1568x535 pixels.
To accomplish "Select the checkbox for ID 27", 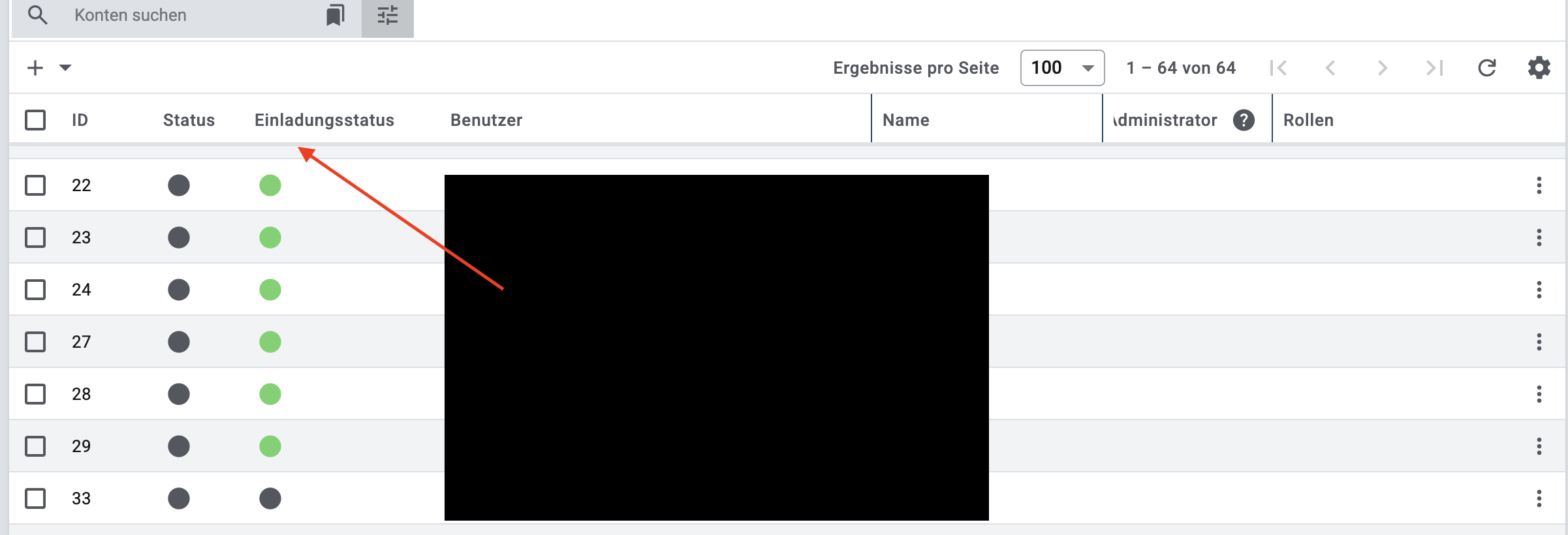I will click(35, 342).
